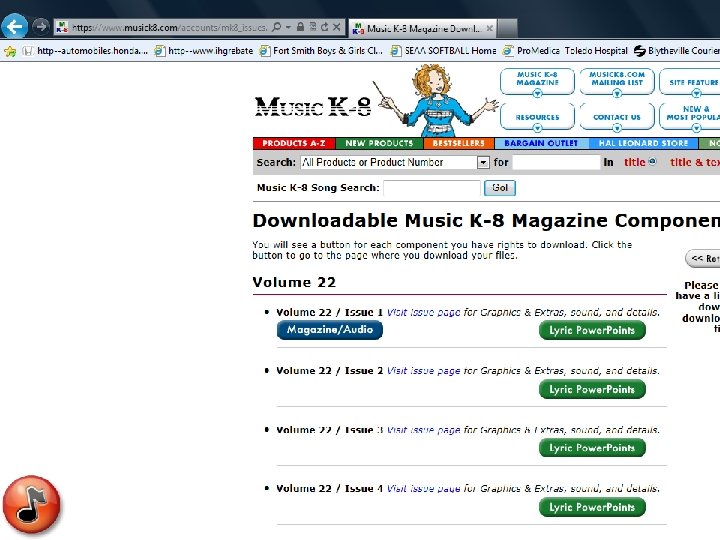Open the automobiles.honda favorites bookmark
720x540 pixels.
[x=85, y=51]
